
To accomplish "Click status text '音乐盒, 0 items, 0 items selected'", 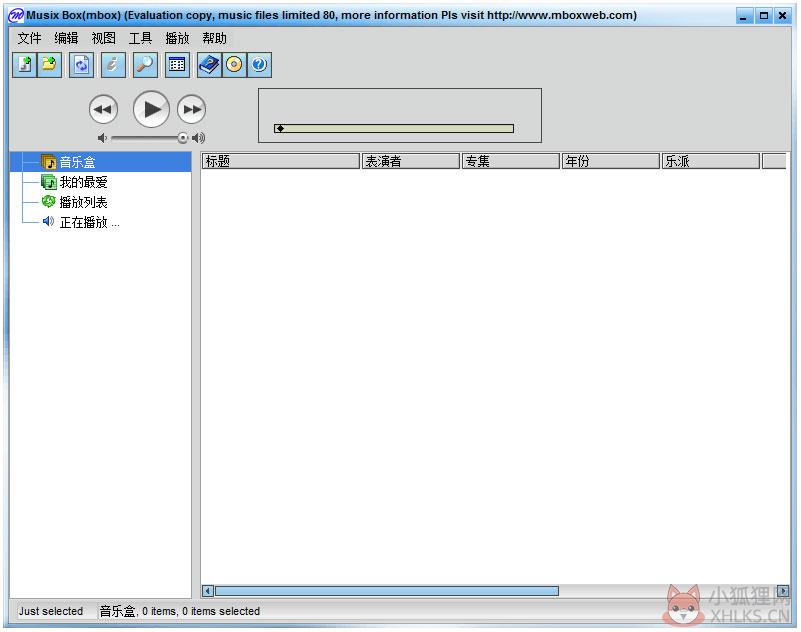I will [179, 611].
